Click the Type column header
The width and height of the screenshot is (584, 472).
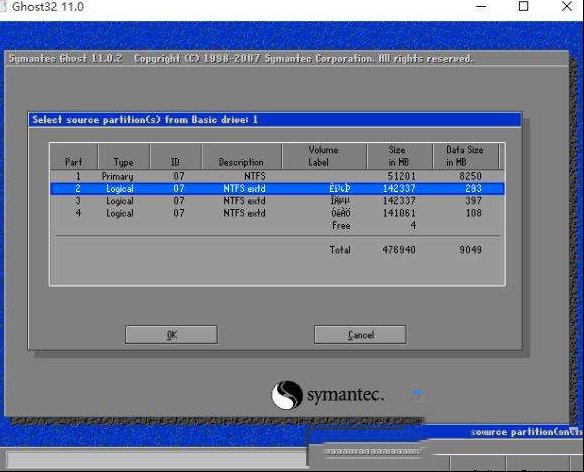point(124,156)
